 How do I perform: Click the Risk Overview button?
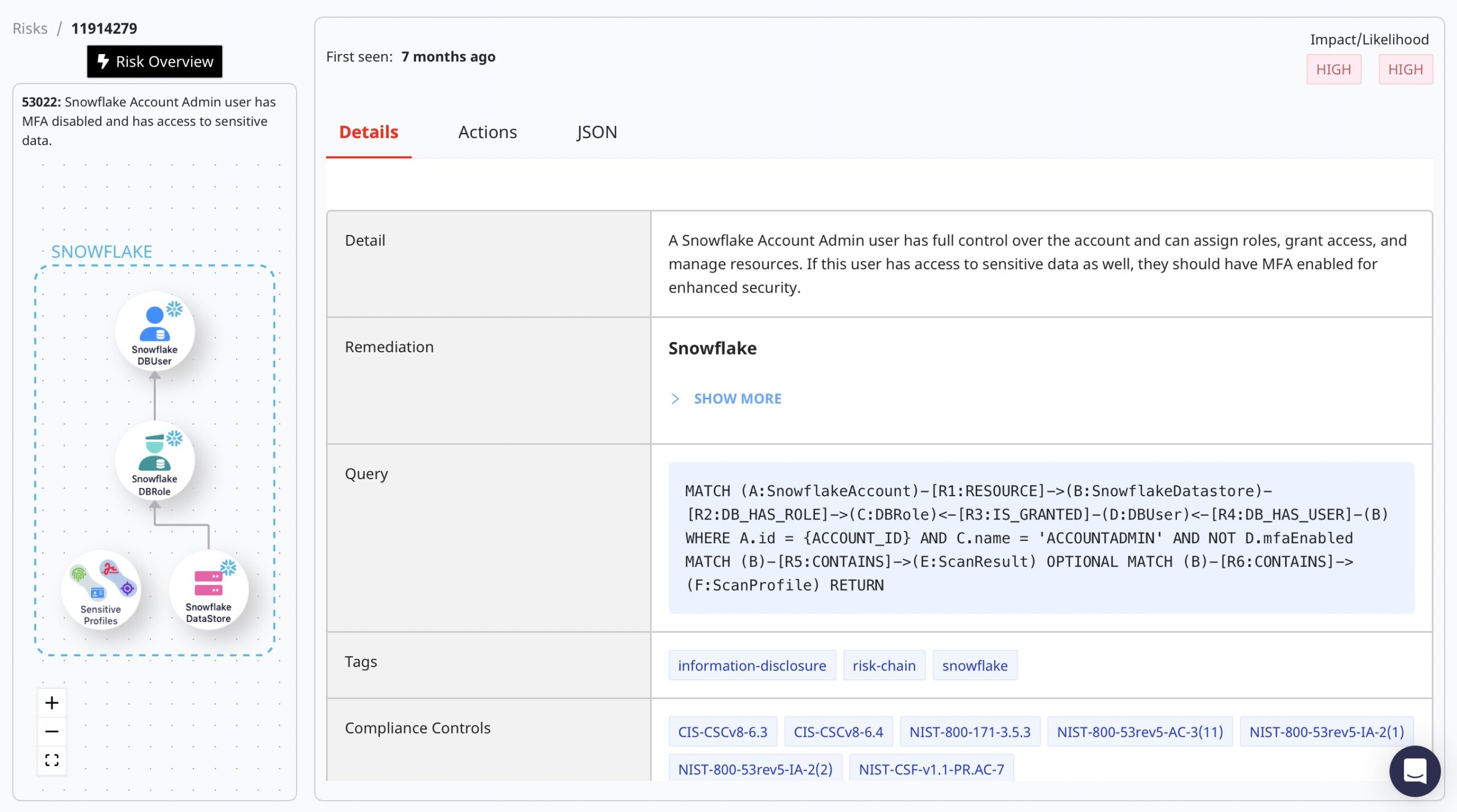pos(155,61)
